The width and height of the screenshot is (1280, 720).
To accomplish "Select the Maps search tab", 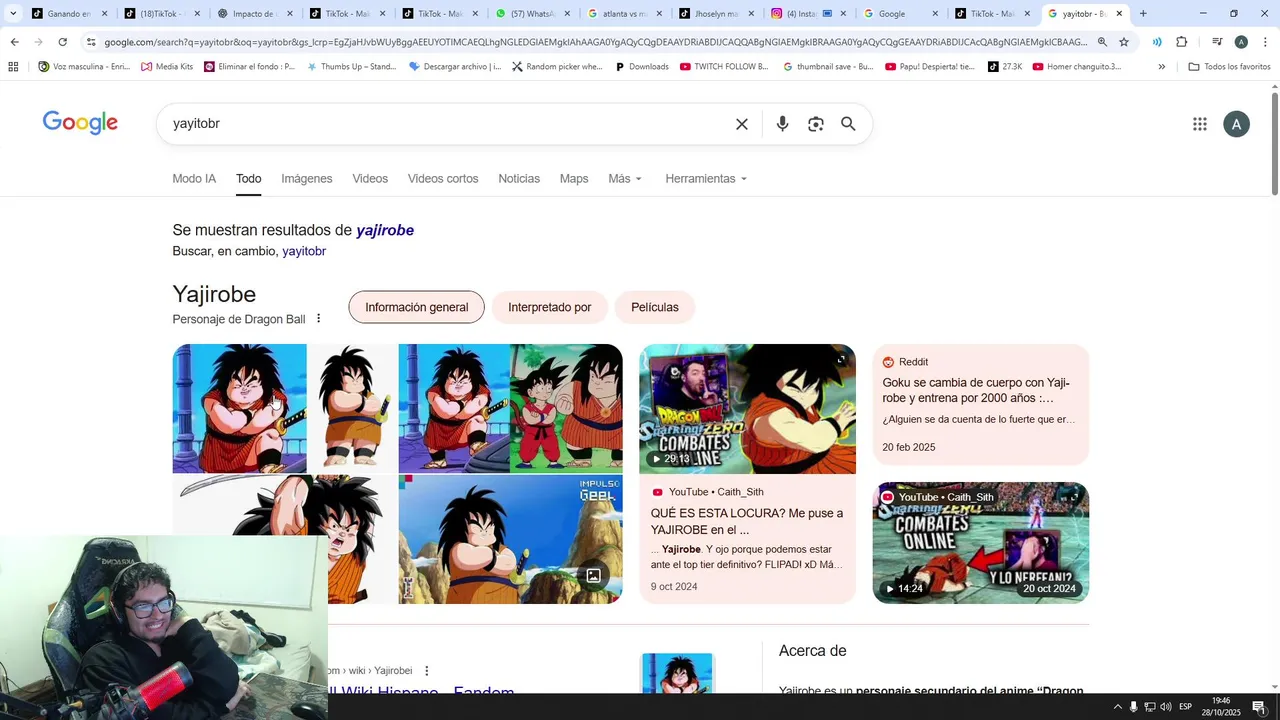I will pos(574,179).
